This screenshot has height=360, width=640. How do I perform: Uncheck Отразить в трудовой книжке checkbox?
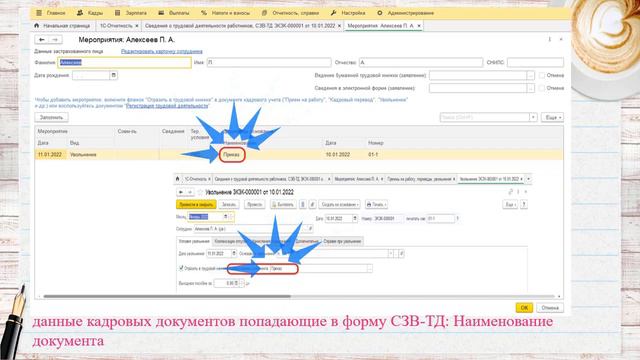[181, 268]
